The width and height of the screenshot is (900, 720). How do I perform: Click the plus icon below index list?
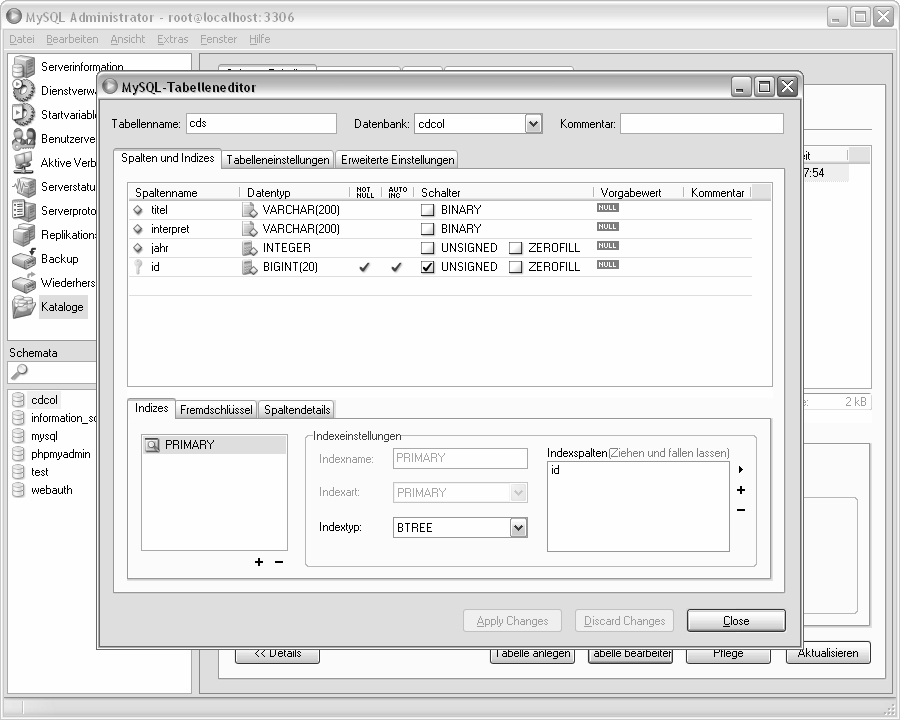click(259, 562)
